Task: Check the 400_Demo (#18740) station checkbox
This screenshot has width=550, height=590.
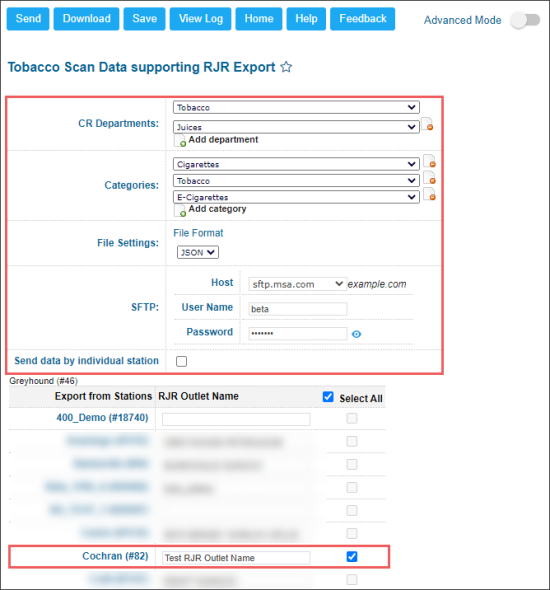Action: coord(352,418)
